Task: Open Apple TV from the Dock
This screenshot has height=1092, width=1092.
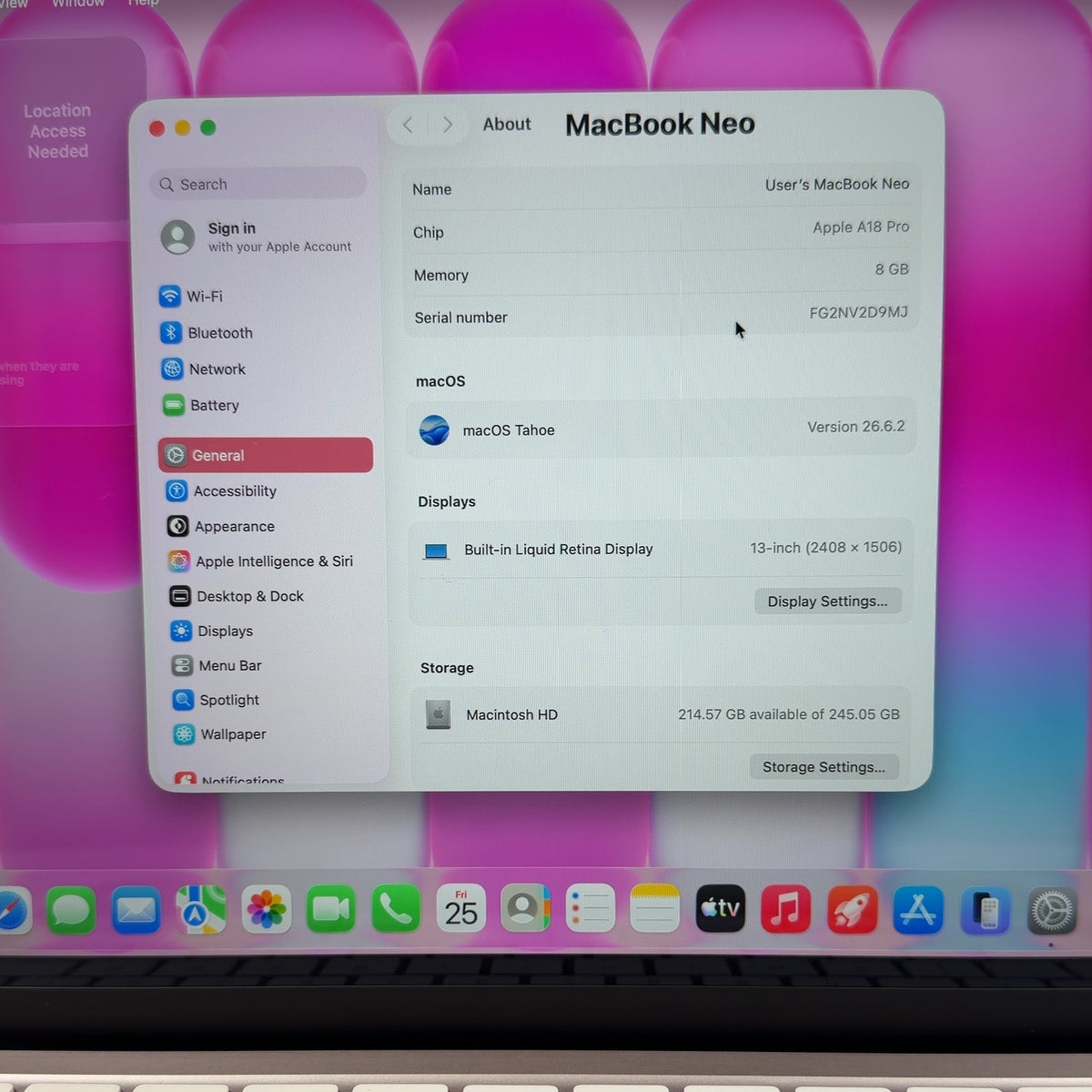Action: tap(721, 909)
